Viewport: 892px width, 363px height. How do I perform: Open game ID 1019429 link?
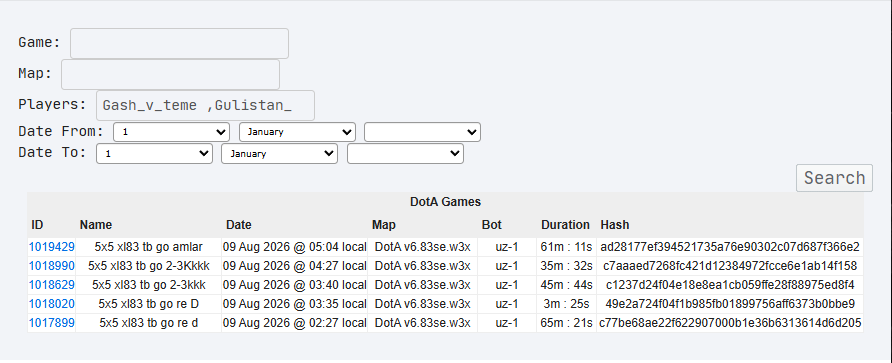52,247
